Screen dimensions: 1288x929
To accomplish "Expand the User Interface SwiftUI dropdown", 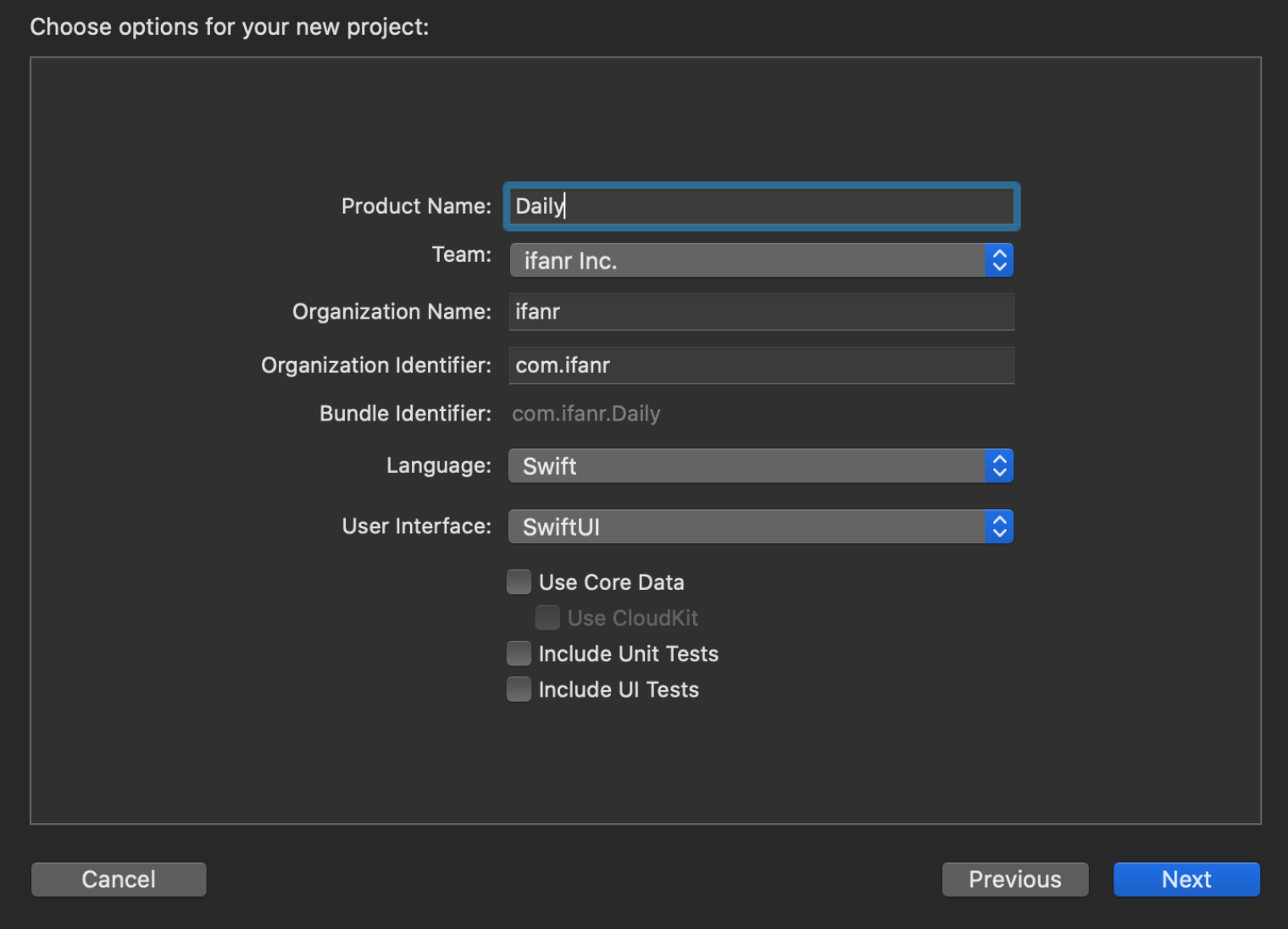I will tap(746, 526).
